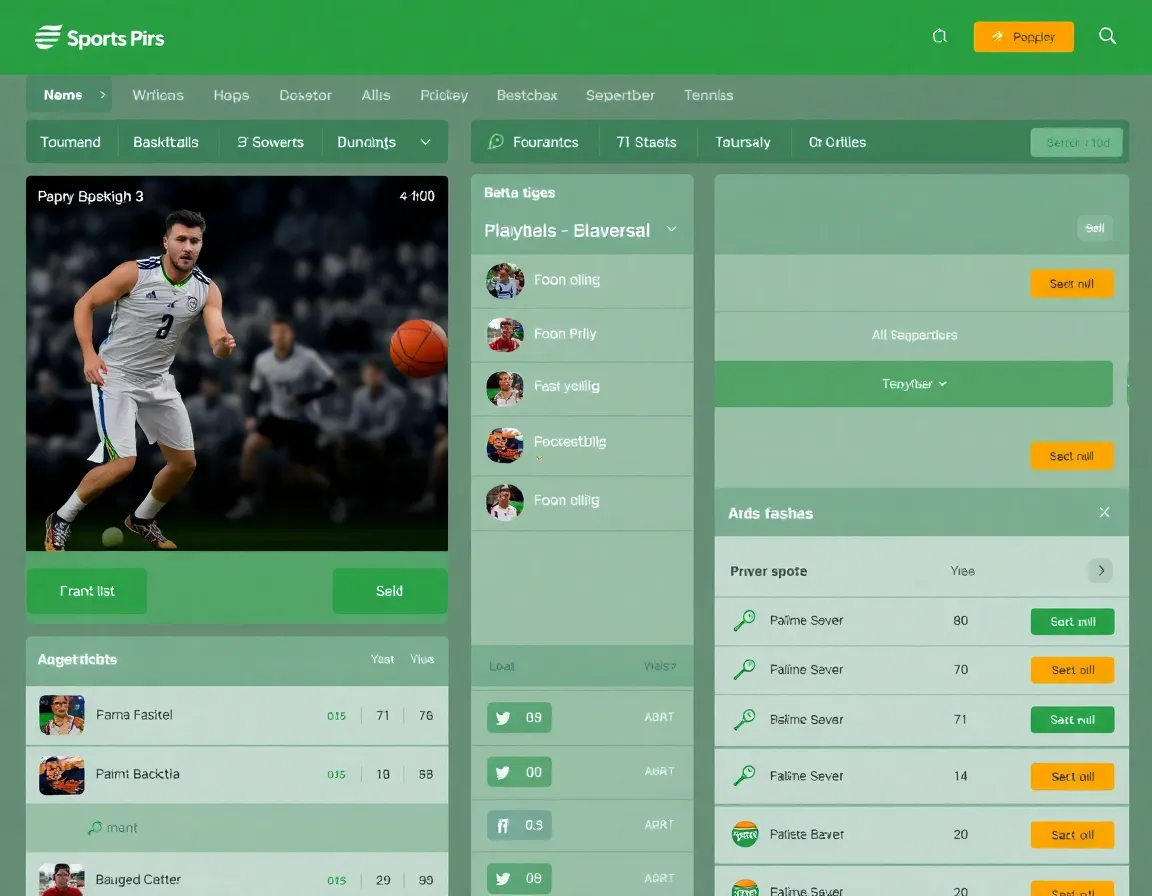Click the racket icon beside Palime Sever 80
The width and height of the screenshot is (1152, 896).
click(x=743, y=620)
